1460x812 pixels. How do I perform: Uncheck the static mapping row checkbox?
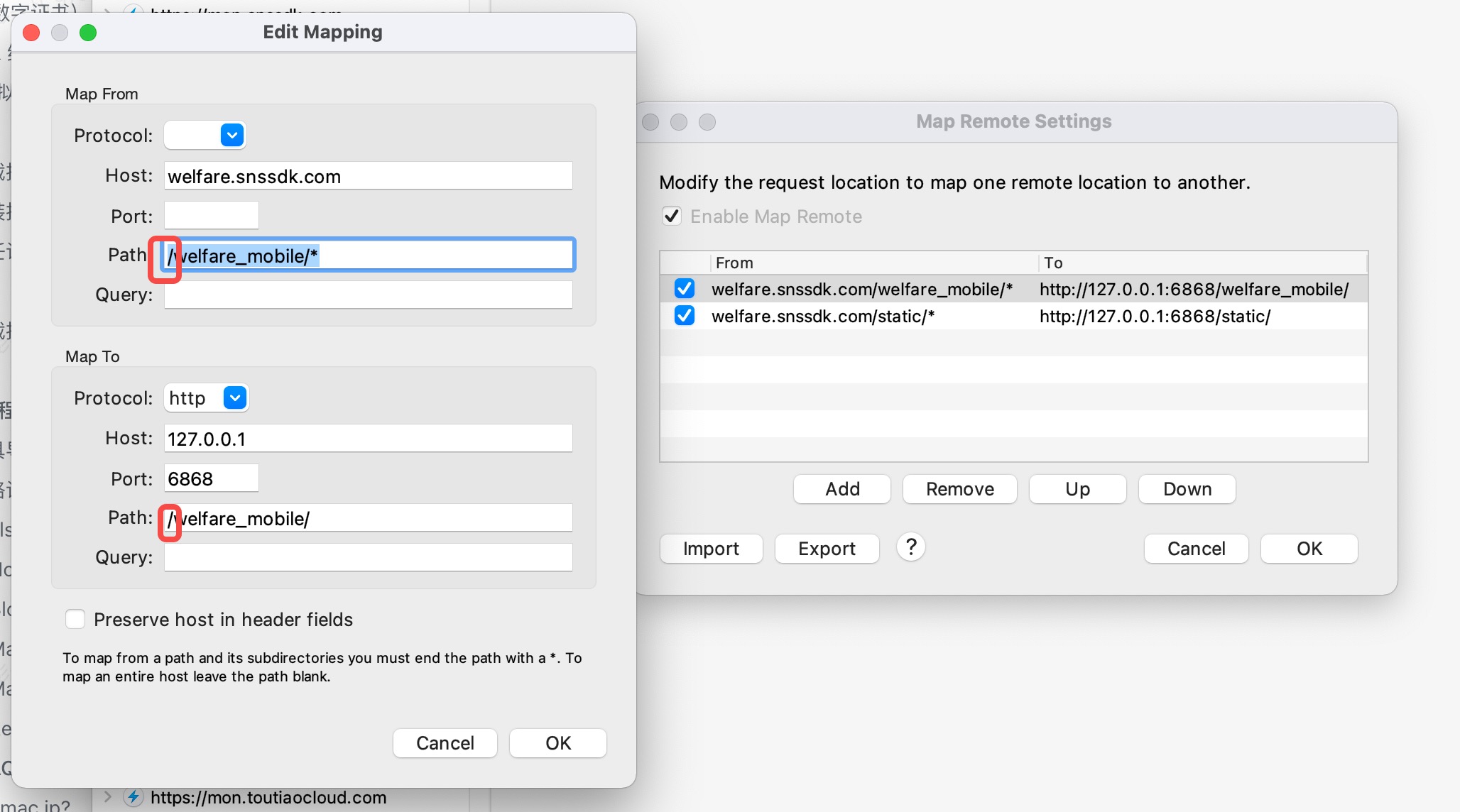click(685, 316)
